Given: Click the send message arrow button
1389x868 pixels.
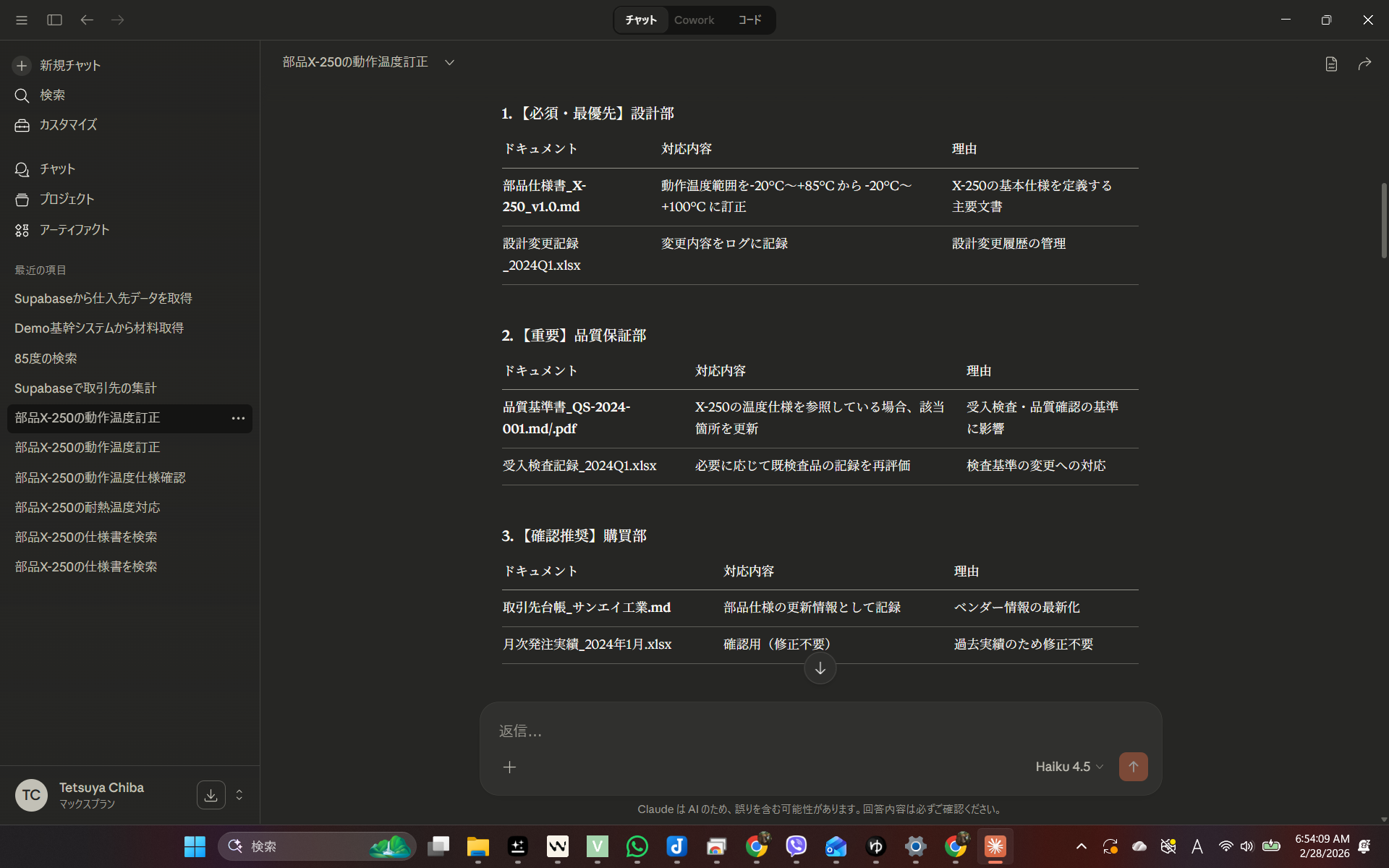Looking at the screenshot, I should click(1133, 767).
